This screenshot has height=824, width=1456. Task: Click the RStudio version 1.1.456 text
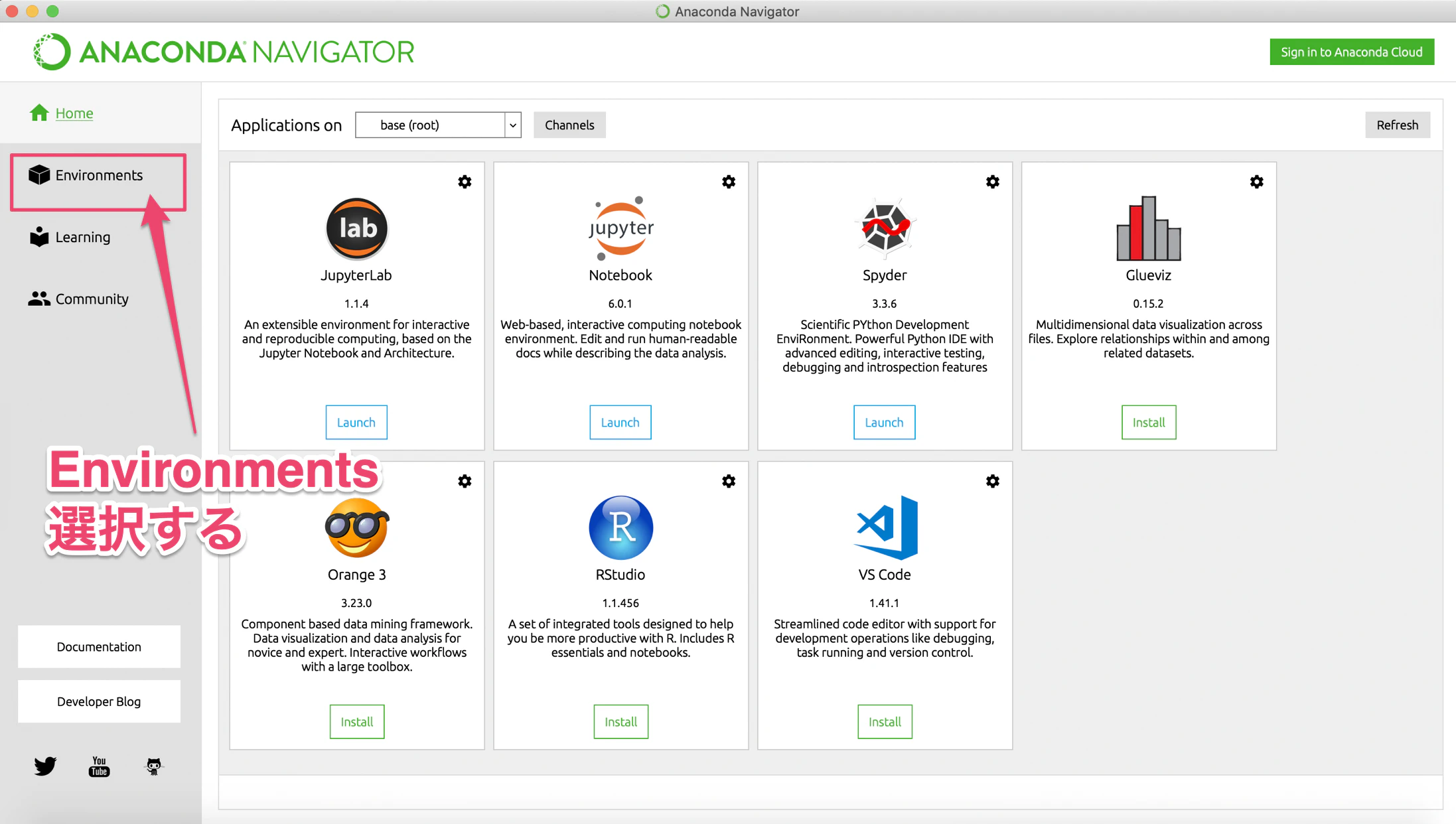[620, 603]
